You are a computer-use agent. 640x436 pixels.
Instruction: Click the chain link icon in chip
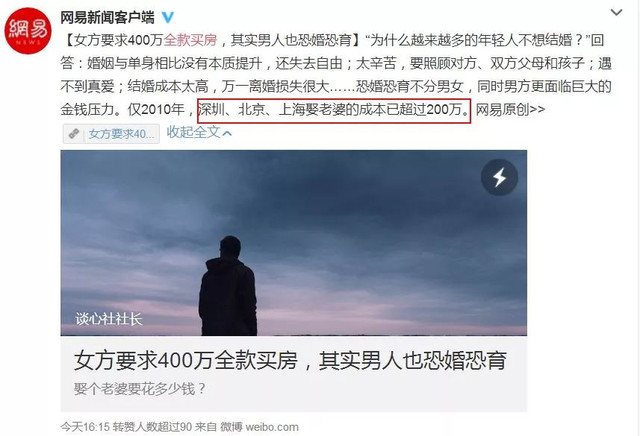click(74, 133)
